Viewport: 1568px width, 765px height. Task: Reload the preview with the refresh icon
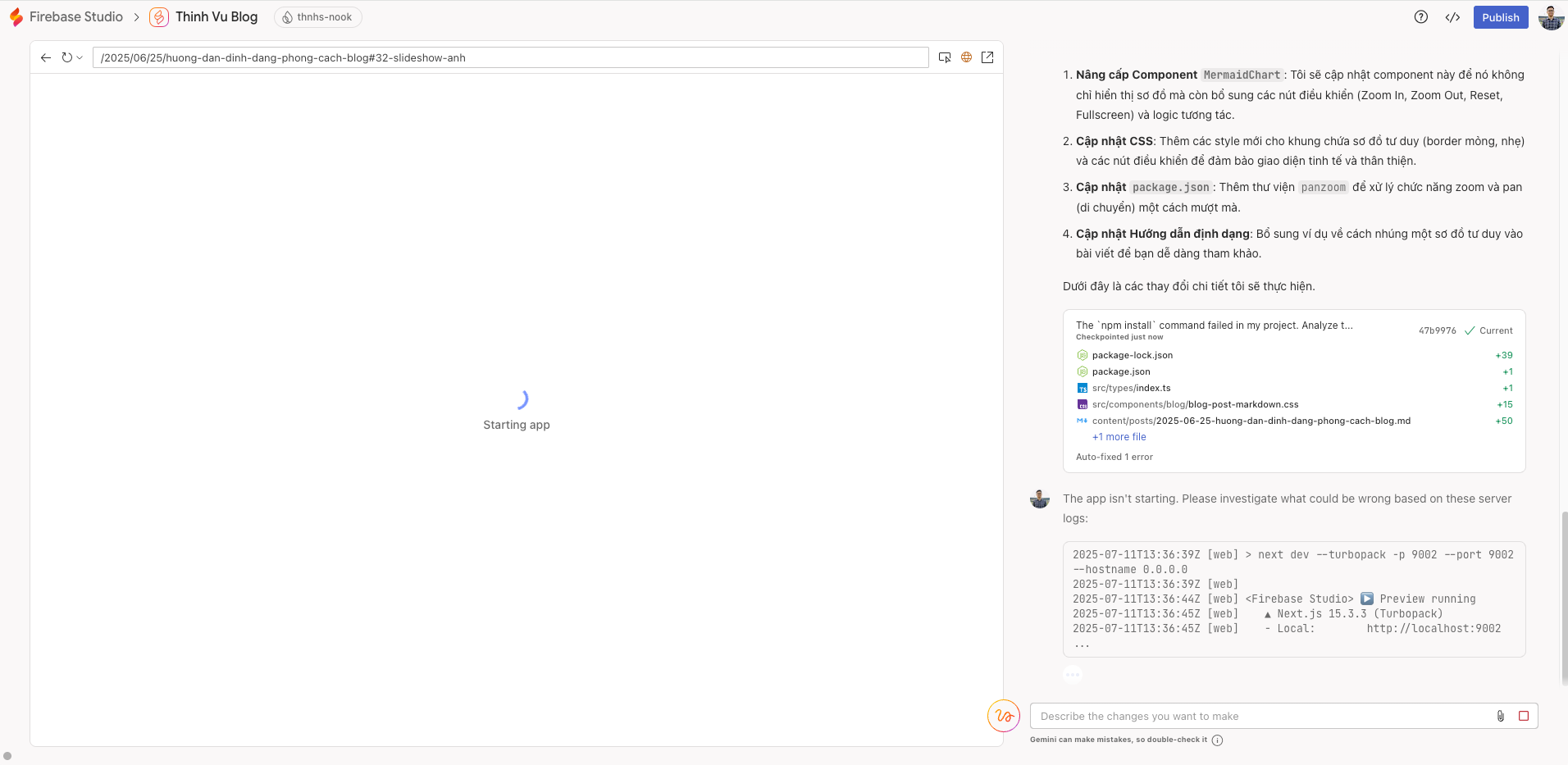(x=68, y=57)
